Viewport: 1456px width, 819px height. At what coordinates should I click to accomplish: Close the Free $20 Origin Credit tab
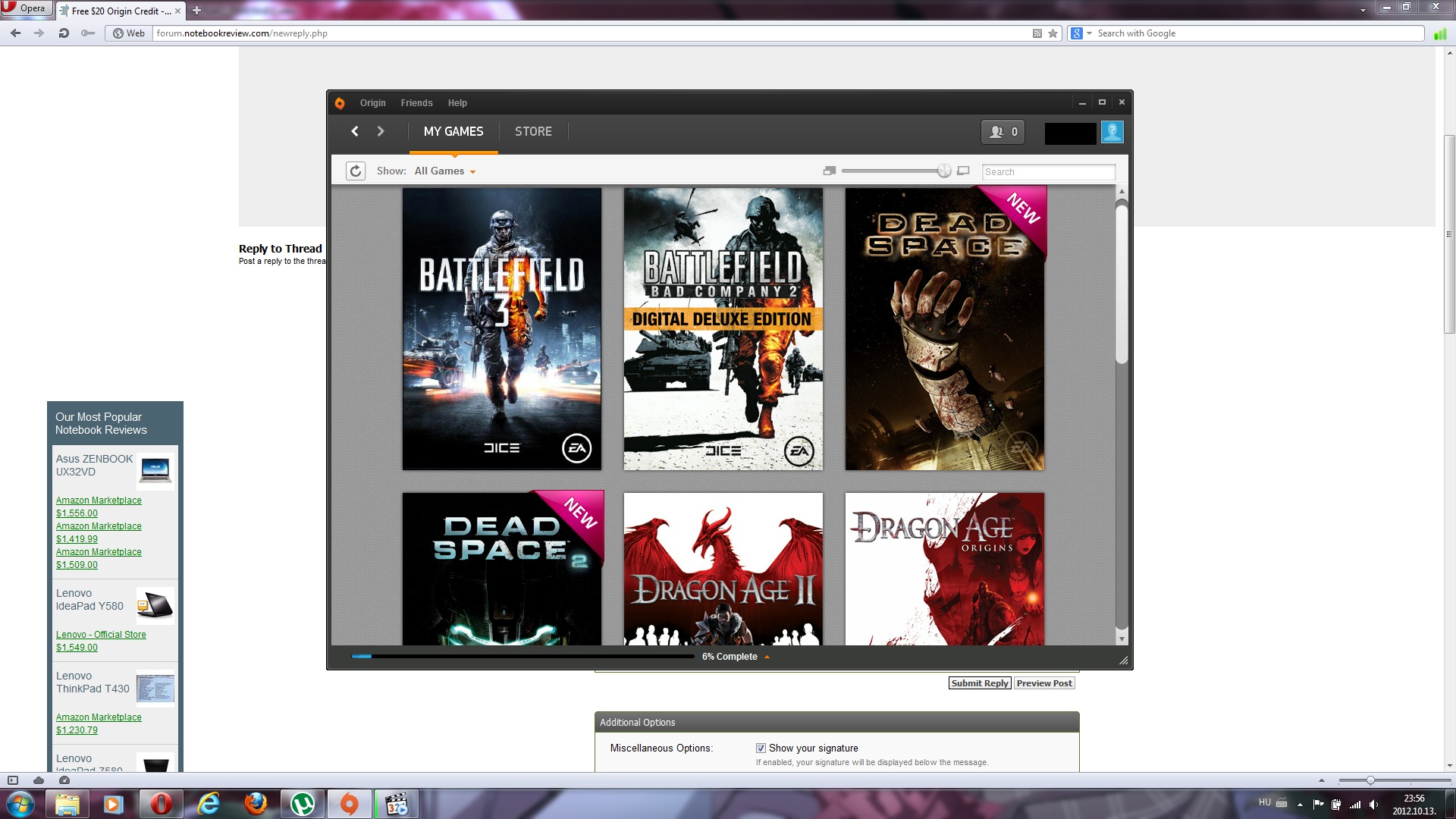(178, 11)
